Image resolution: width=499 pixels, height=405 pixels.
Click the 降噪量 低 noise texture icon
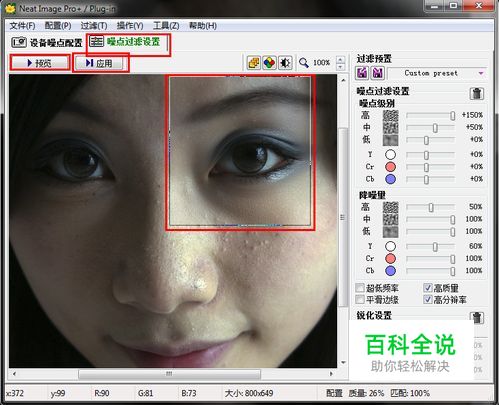[390, 232]
